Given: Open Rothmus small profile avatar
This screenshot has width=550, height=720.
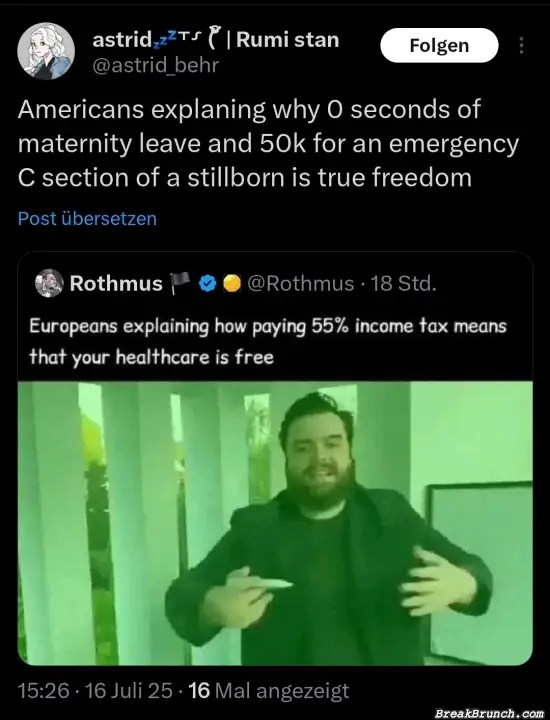Looking at the screenshot, I should tap(49, 283).
